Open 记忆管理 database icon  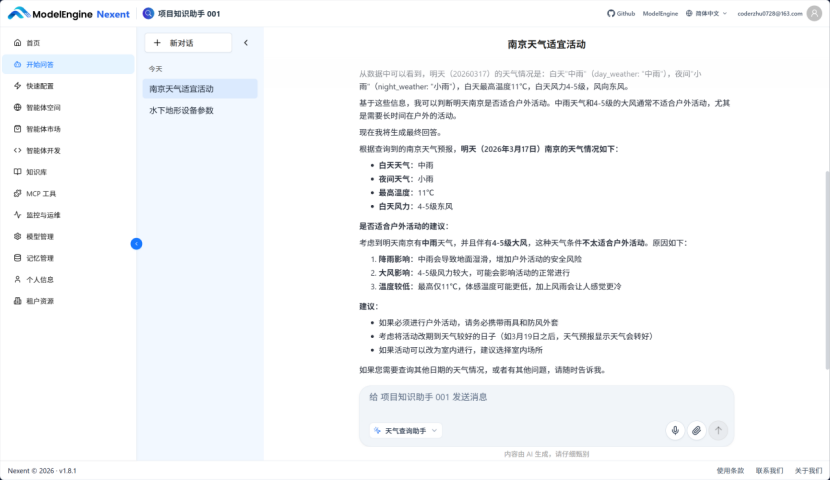coord(17,258)
